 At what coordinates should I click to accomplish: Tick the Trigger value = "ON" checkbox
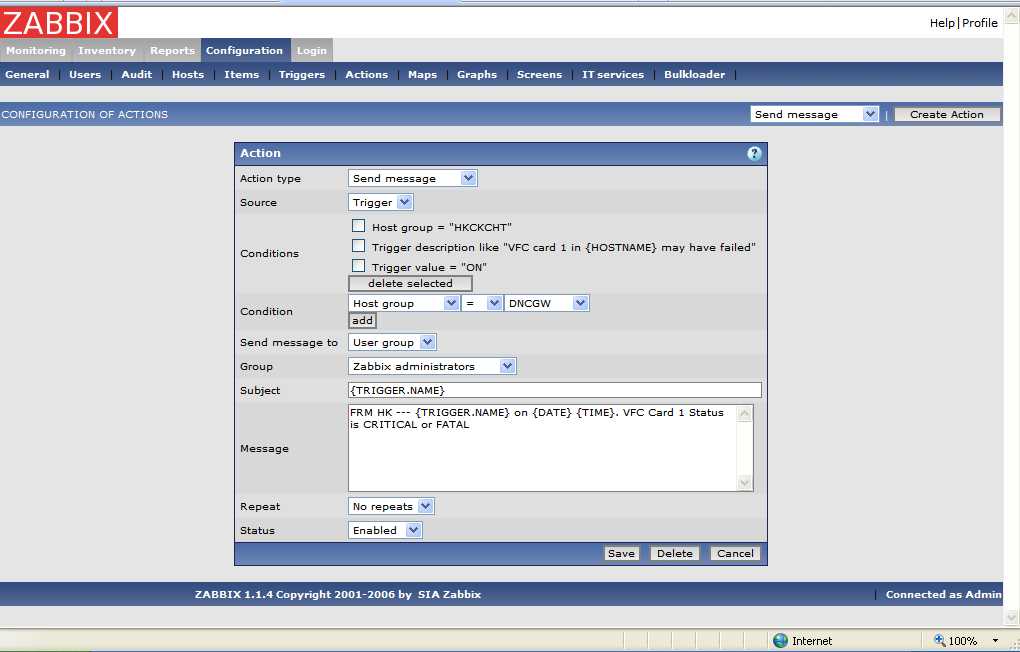358,265
